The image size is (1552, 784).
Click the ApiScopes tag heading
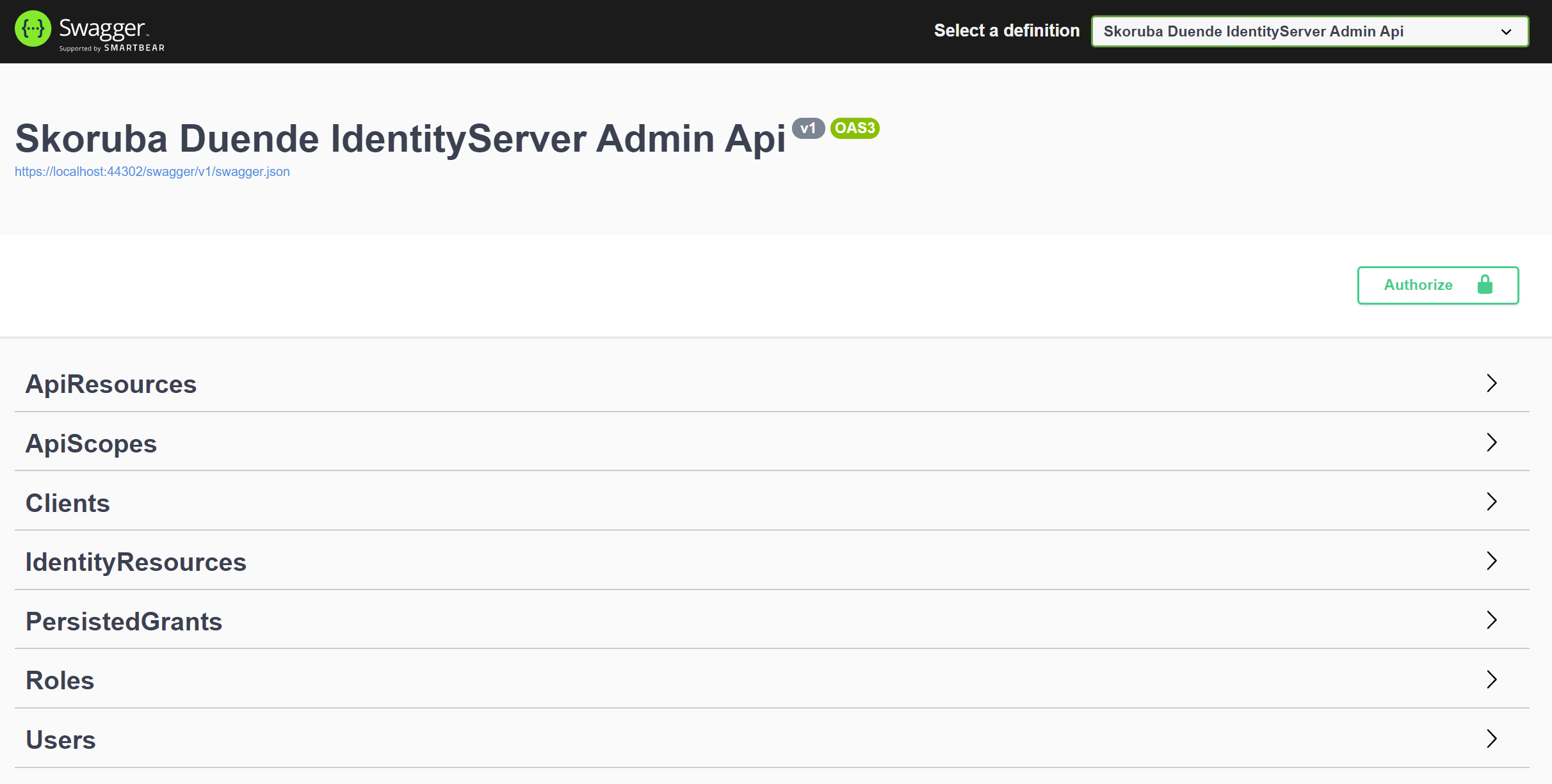coord(91,444)
